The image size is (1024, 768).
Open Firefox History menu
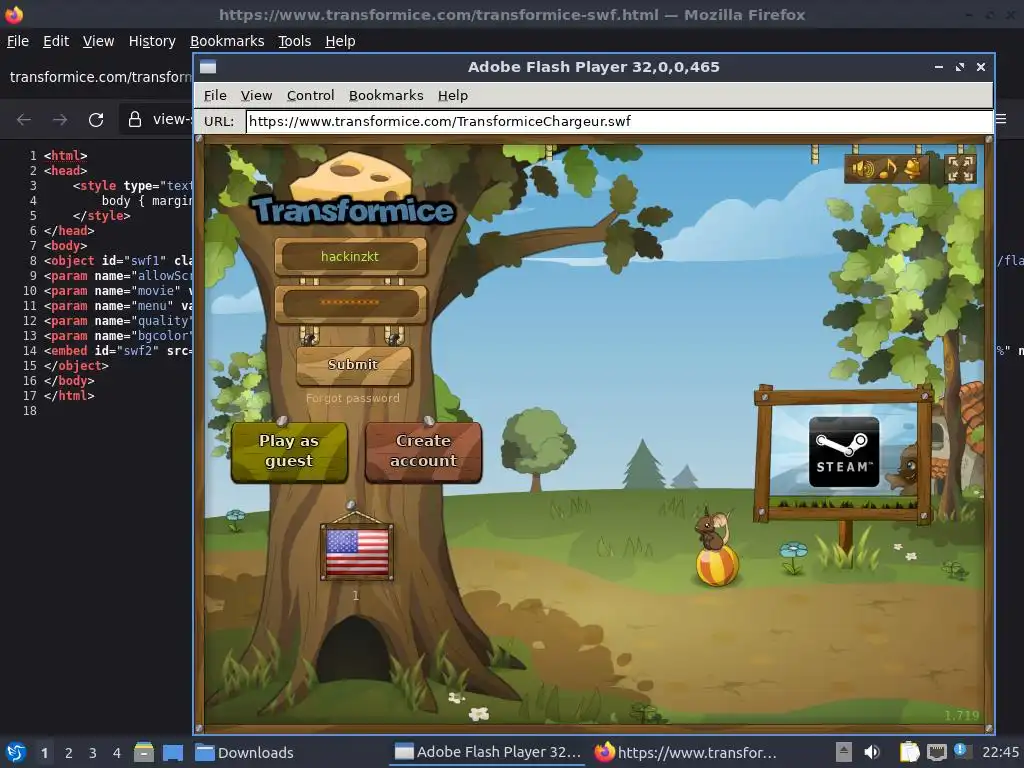[152, 41]
